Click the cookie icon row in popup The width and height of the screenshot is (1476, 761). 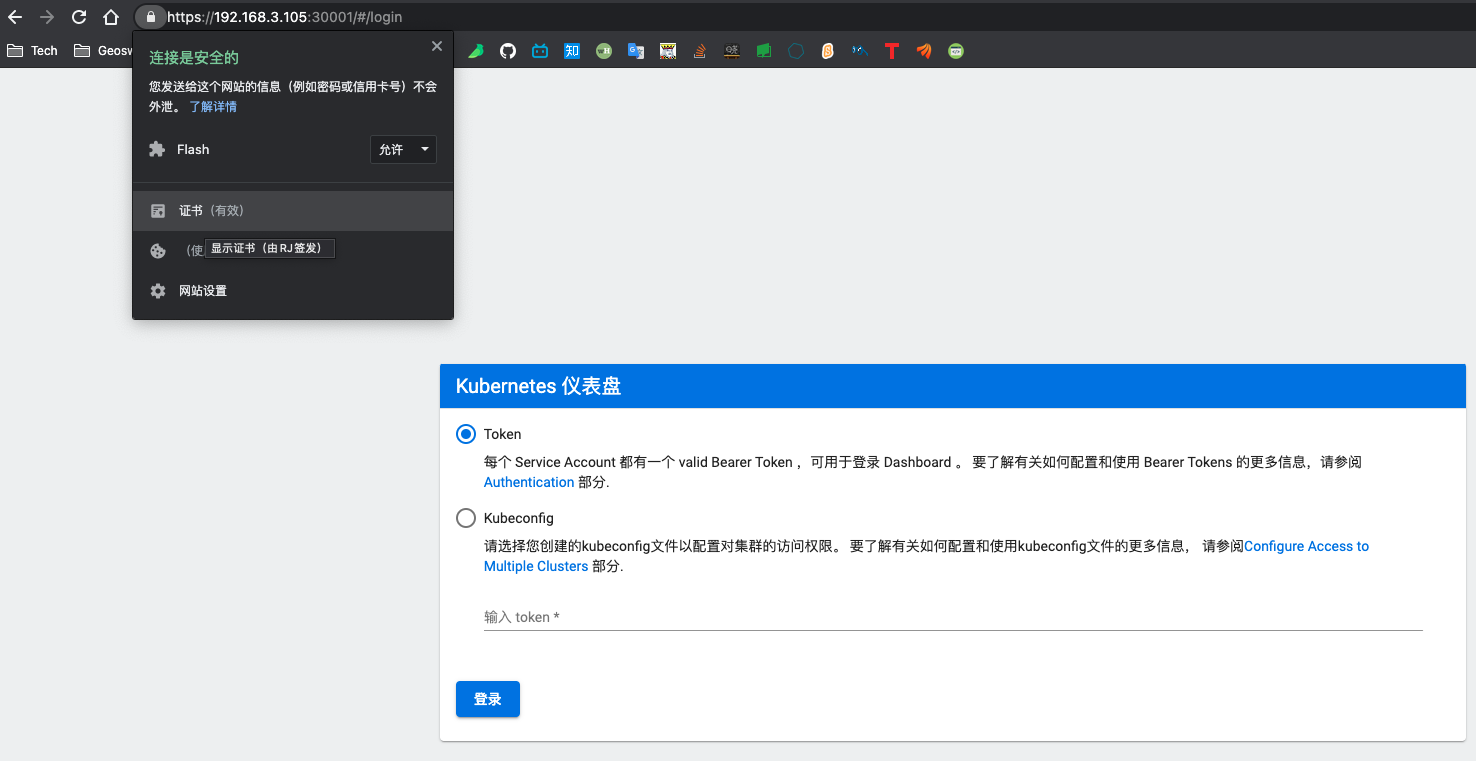(293, 251)
